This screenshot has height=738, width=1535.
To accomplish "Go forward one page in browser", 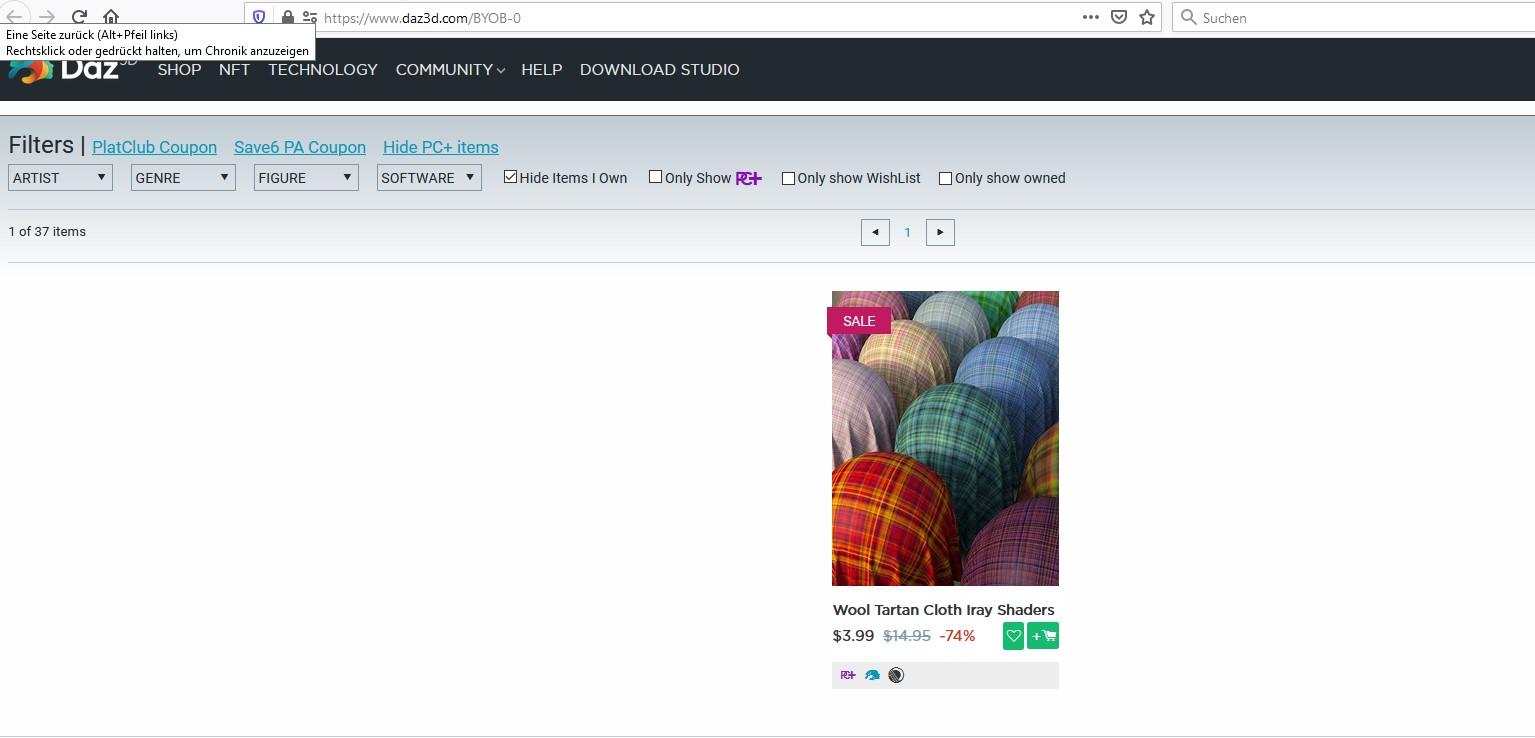I will [47, 17].
